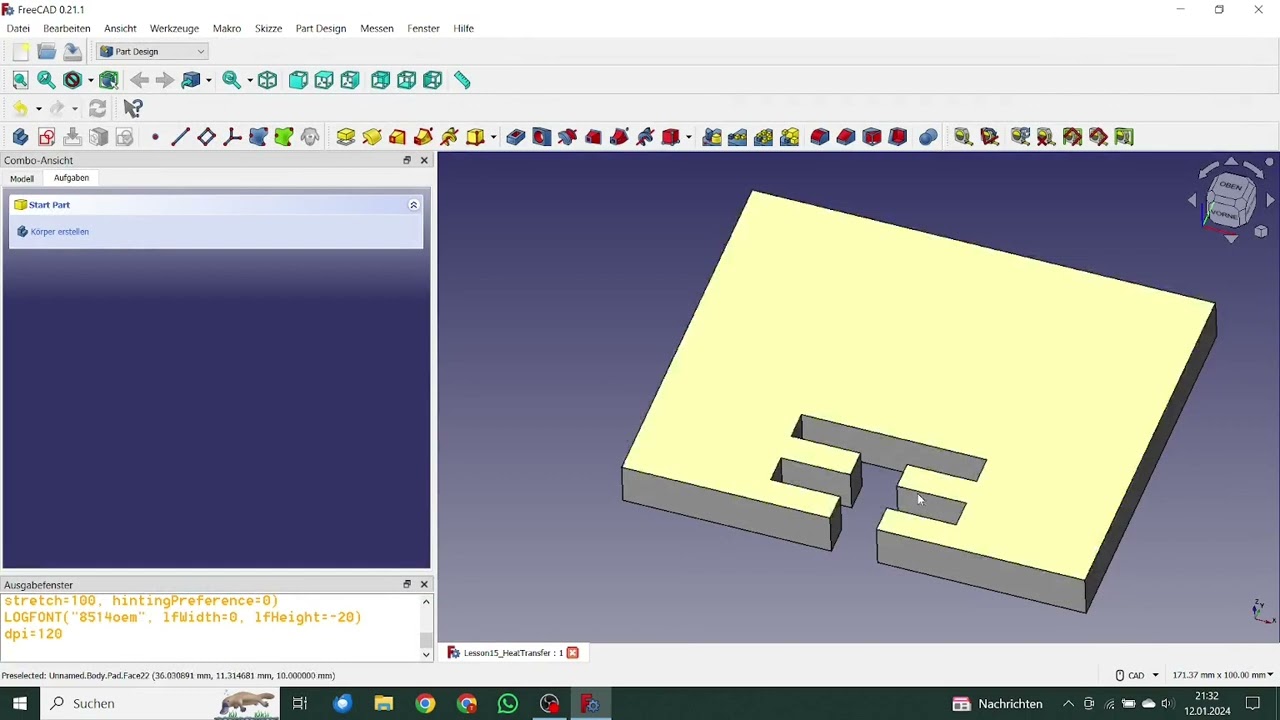Viewport: 1280px width, 720px height.
Task: Switch to the Aufgaben tab
Action: 71,178
